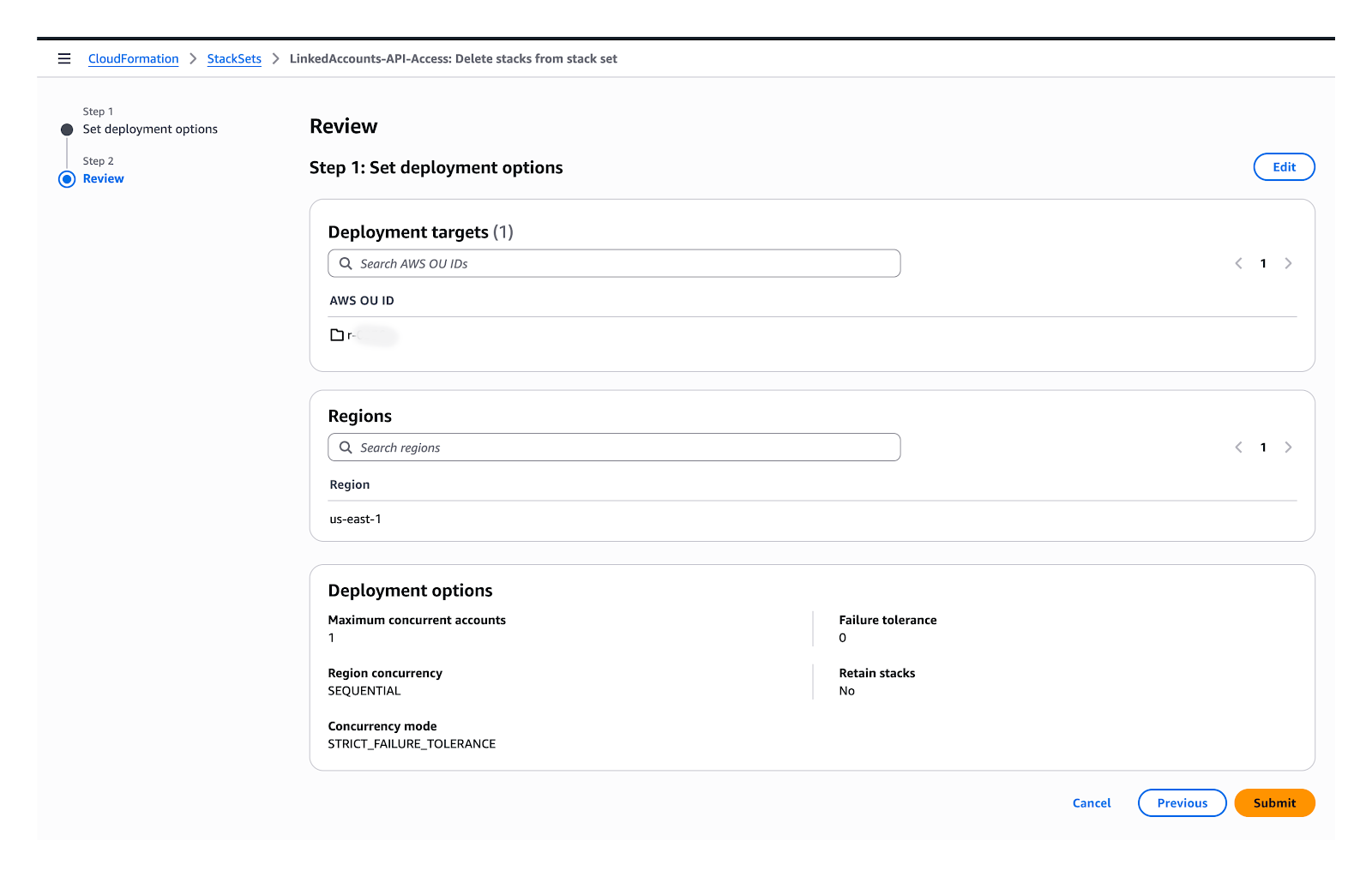The image size is (1372, 877).
Task: Click the folder icon beside the OU ID
Action: tap(337, 335)
